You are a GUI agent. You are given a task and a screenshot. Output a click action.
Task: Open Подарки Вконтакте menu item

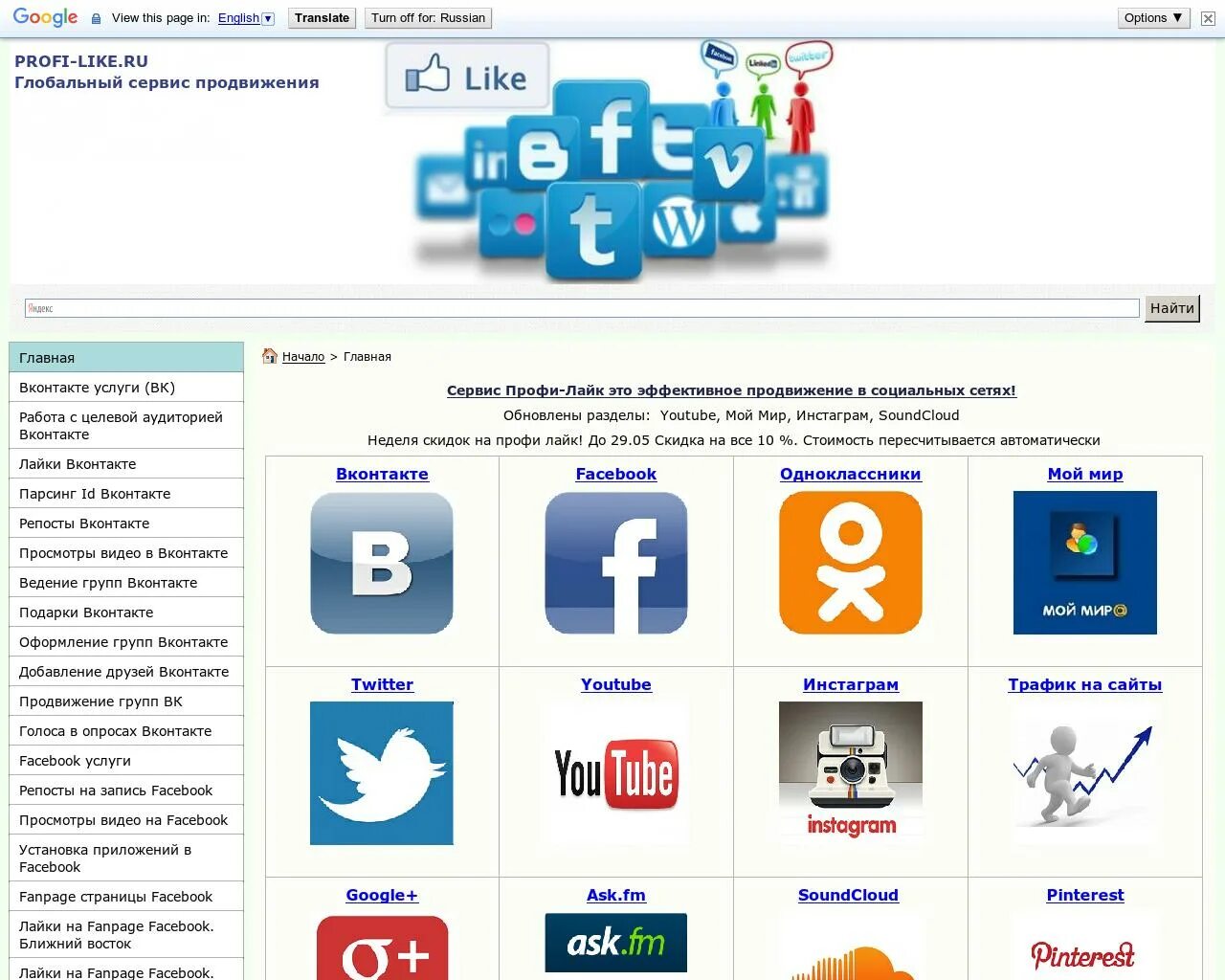point(126,612)
